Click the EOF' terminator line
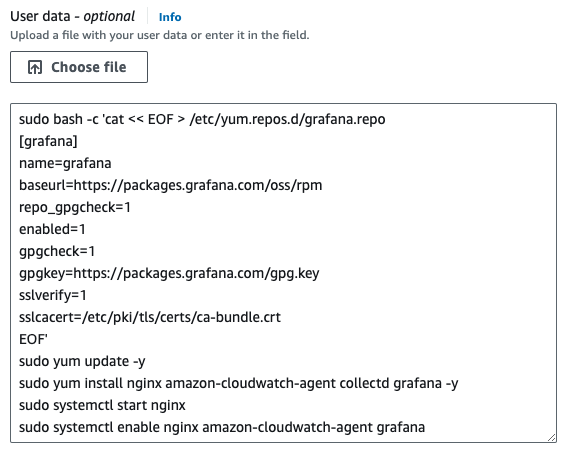Viewport: 567px width, 450px height. click(x=33, y=339)
